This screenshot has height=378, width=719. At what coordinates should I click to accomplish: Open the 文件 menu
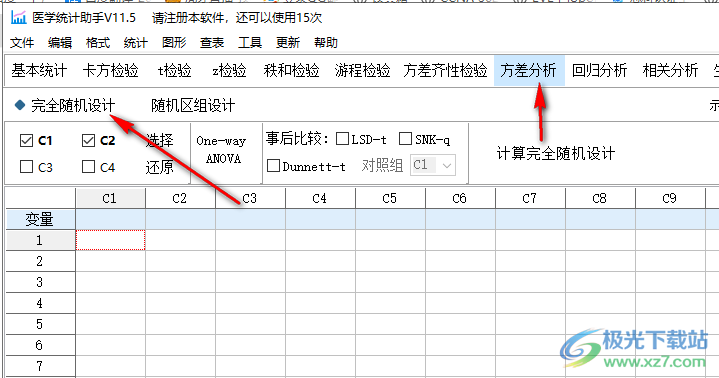[x=22, y=43]
